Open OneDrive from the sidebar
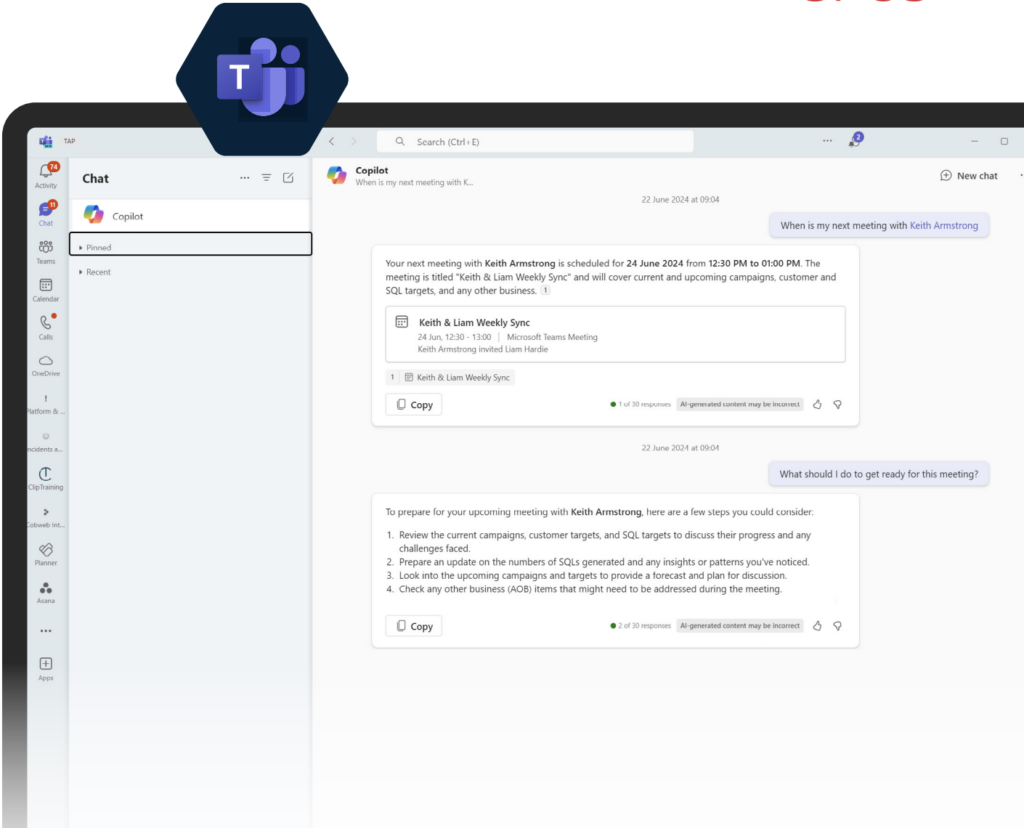1024x828 pixels. (46, 365)
